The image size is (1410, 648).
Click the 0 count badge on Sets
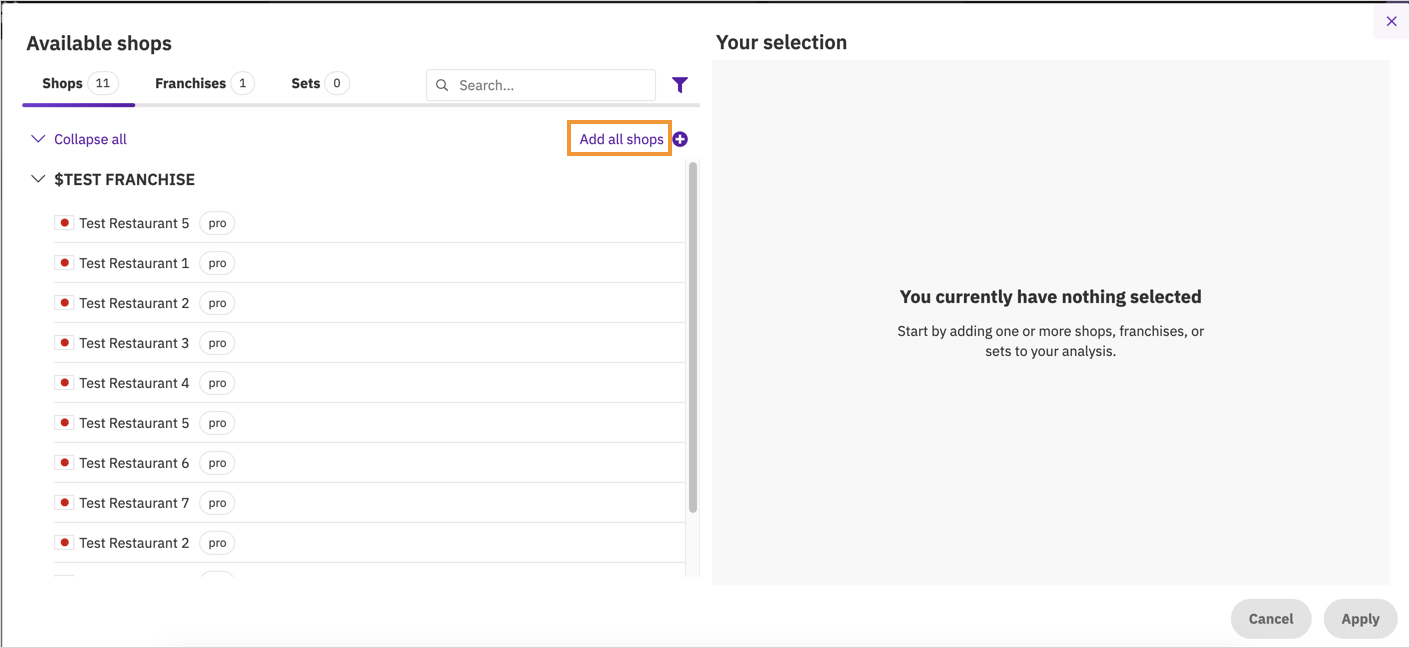[337, 83]
